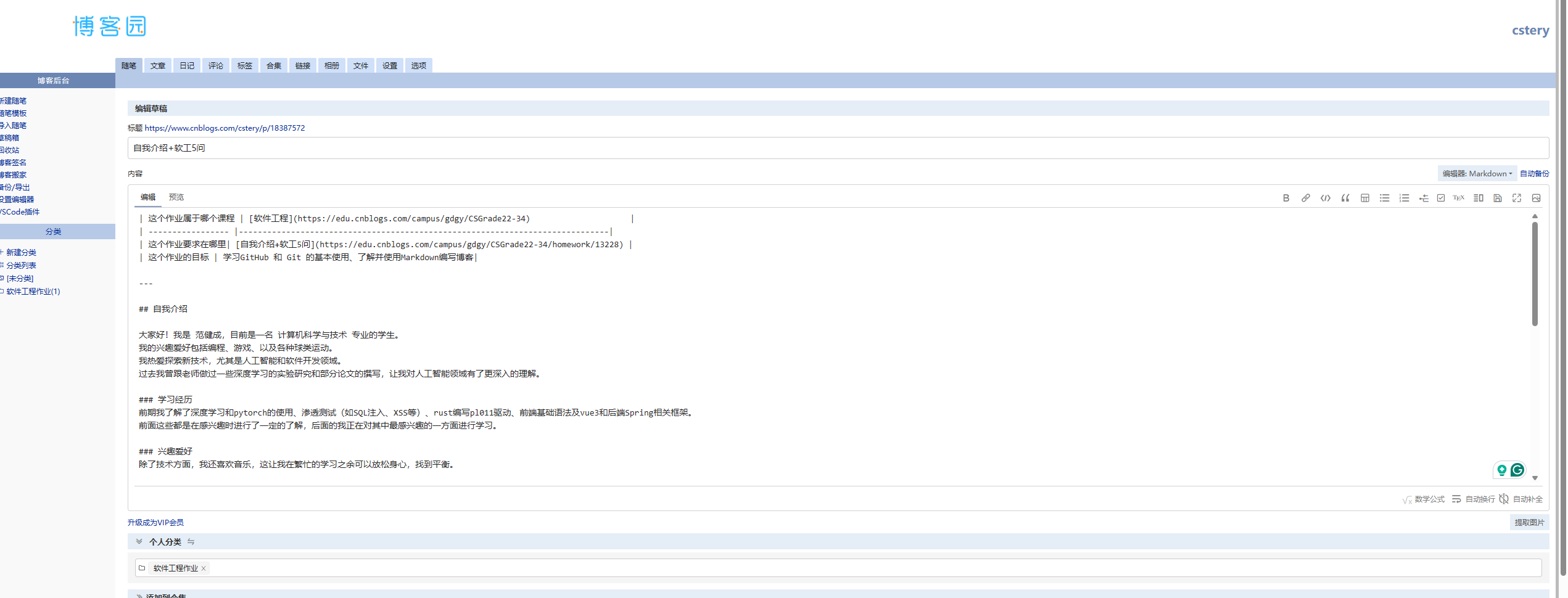Open 新建随笔 in sidebar

(x=13, y=100)
